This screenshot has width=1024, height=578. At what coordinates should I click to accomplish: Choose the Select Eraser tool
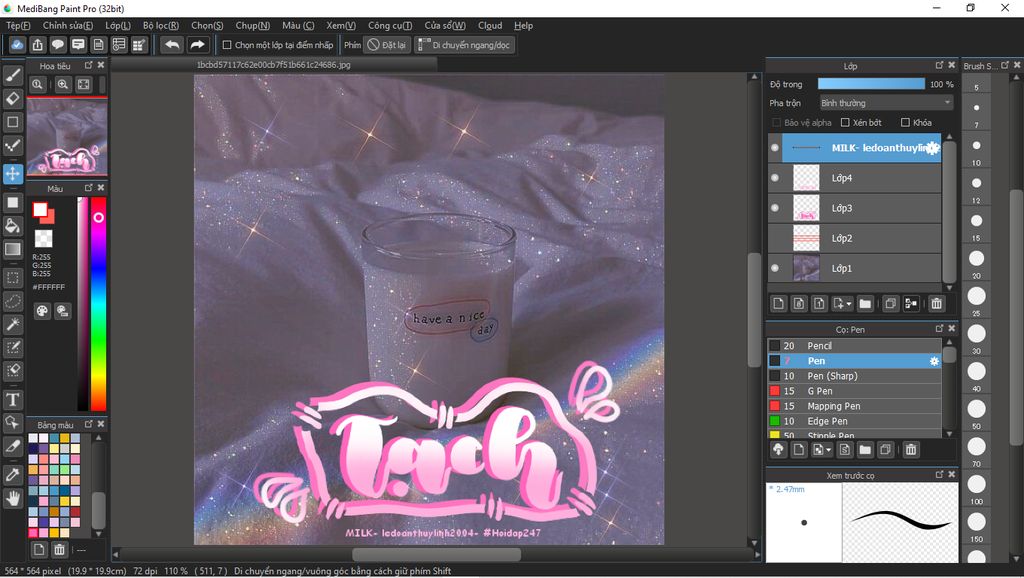(12, 370)
